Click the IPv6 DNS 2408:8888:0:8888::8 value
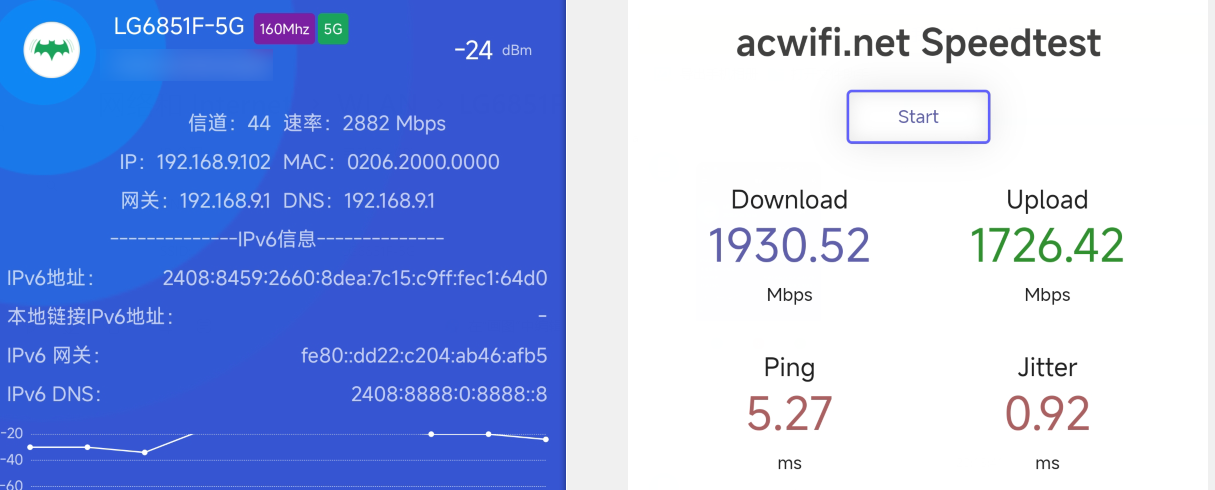Screen dimensions: 1215x490 tap(449, 394)
